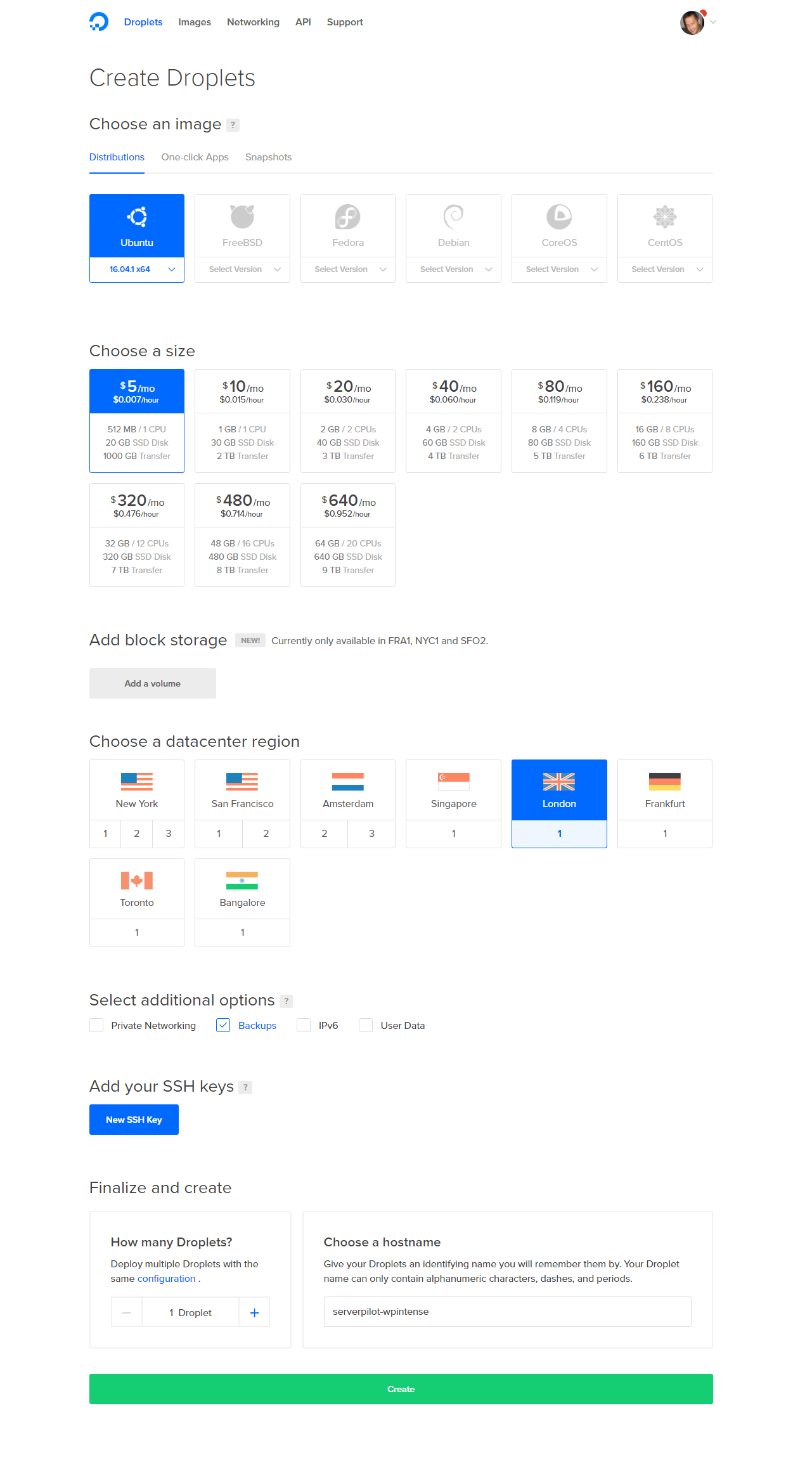812x1467 pixels.
Task: Select the $320/mo droplet size
Action: (x=137, y=535)
